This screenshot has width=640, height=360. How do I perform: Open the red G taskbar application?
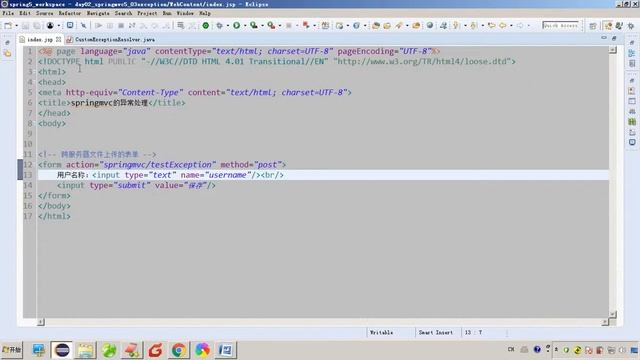click(x=155, y=350)
